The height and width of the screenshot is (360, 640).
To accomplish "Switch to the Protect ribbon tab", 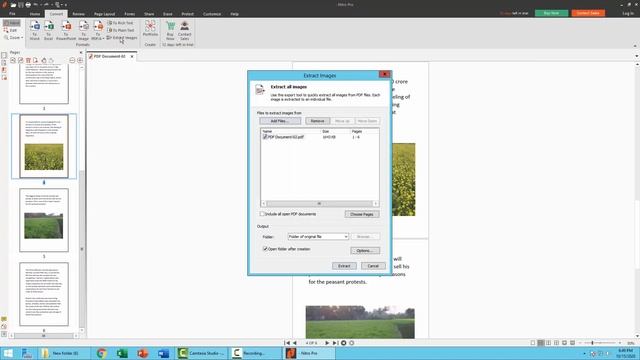I will [187, 14].
